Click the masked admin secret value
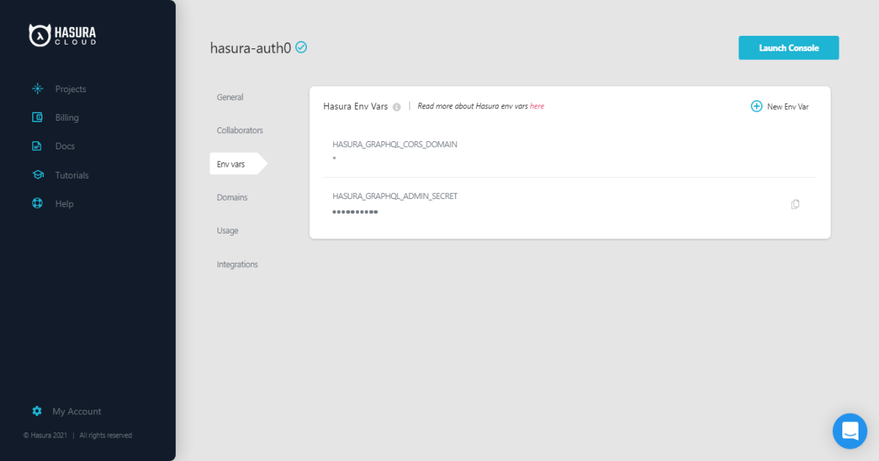This screenshot has width=879, height=461. click(355, 212)
